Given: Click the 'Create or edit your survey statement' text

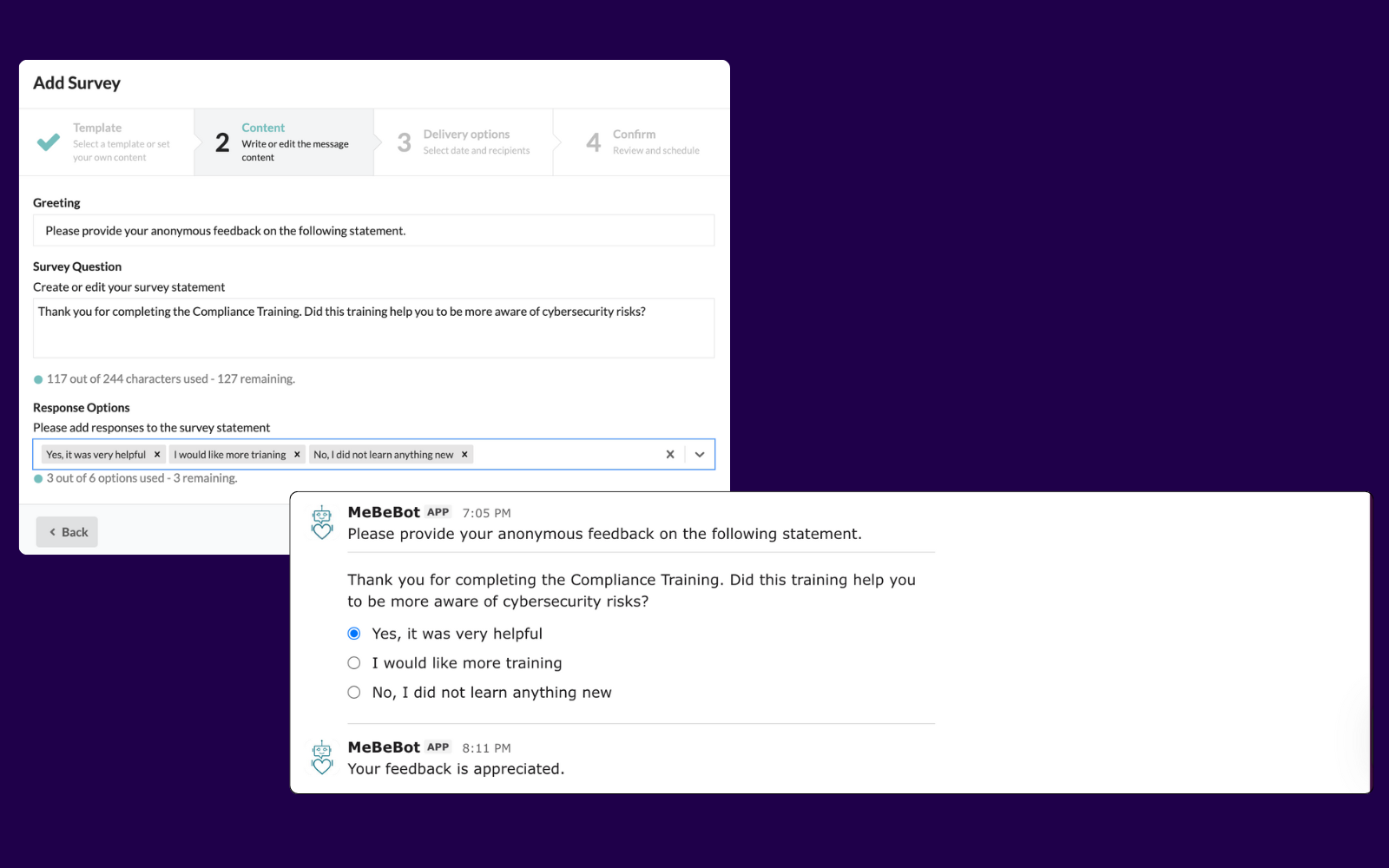Looking at the screenshot, I should tap(129, 287).
